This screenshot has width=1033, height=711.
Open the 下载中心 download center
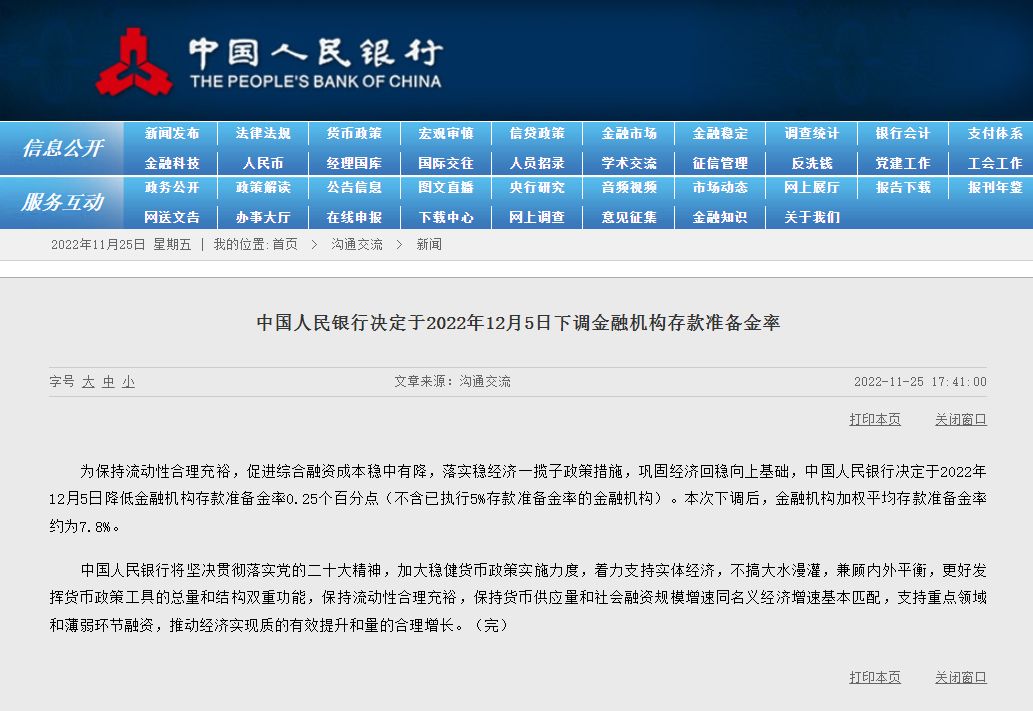pos(446,216)
